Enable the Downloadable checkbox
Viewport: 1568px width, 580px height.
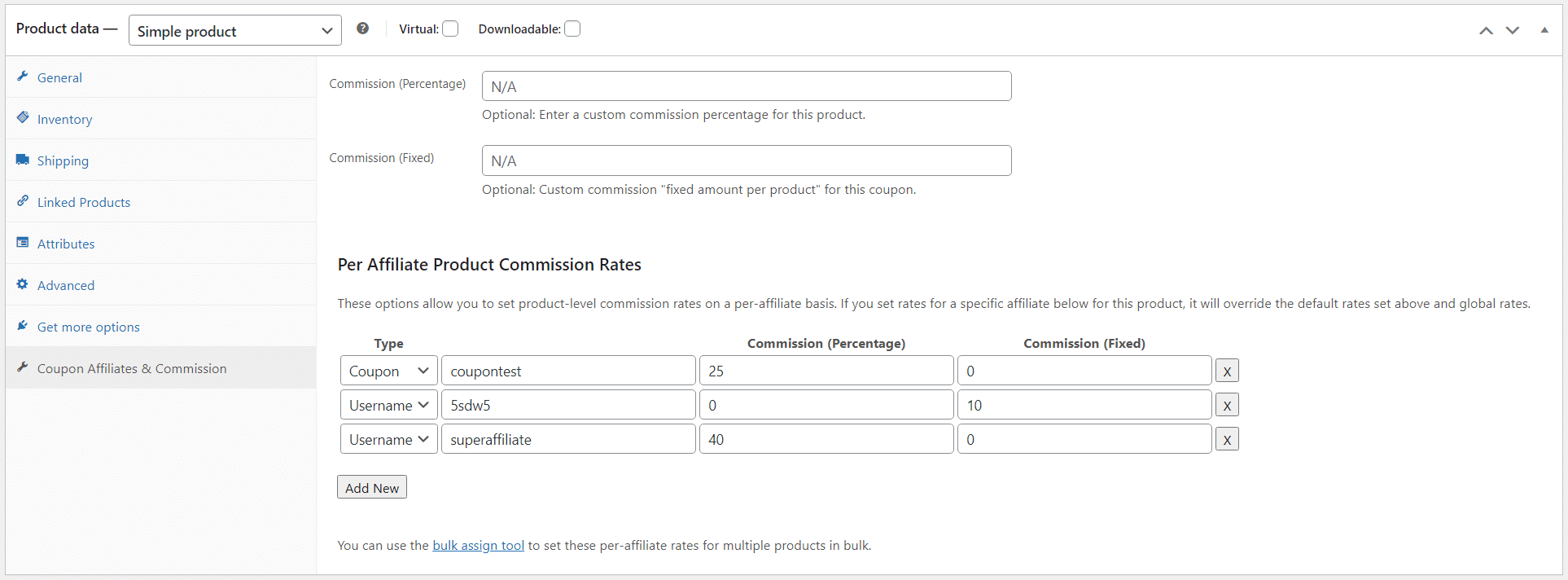point(572,29)
